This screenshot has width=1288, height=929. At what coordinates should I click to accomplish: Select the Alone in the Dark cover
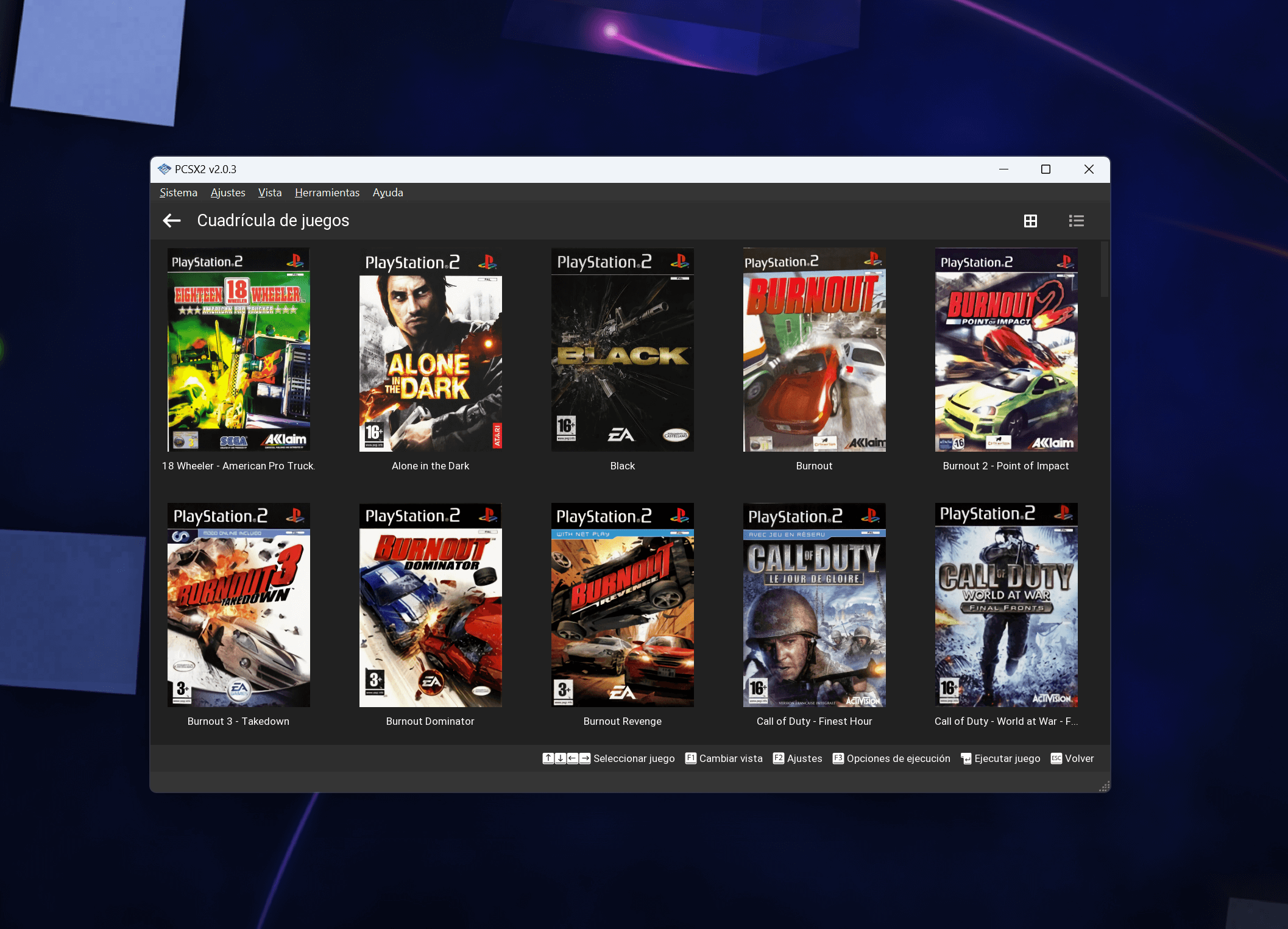[x=430, y=350]
